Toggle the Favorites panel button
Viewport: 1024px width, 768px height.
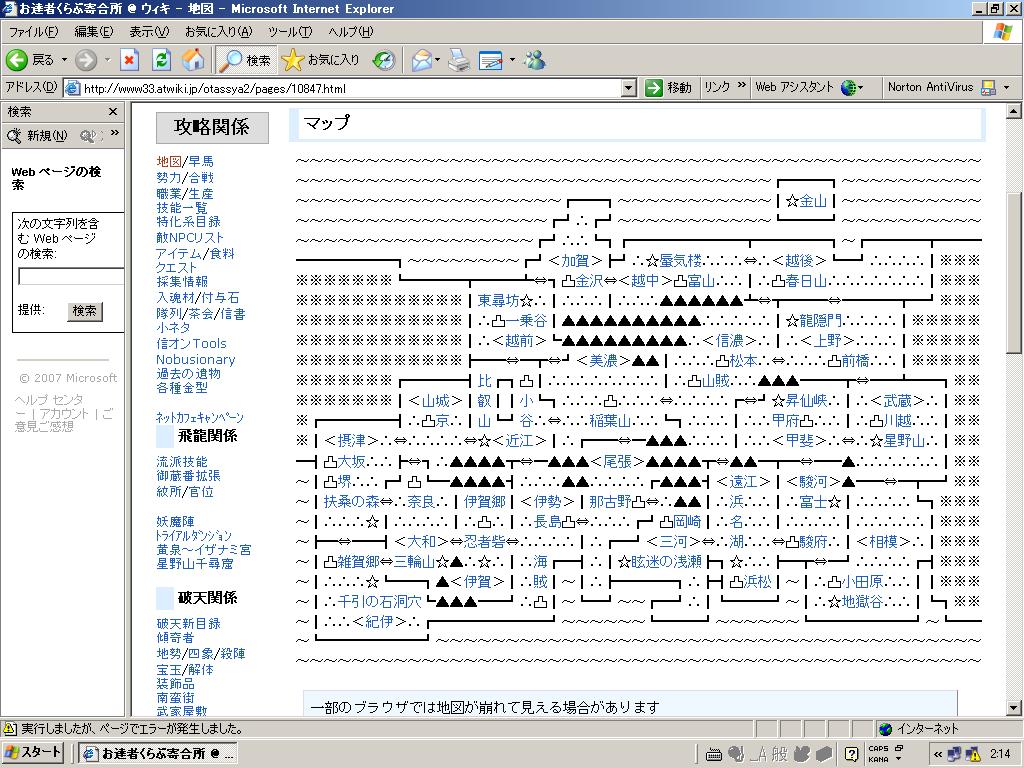pos(321,60)
